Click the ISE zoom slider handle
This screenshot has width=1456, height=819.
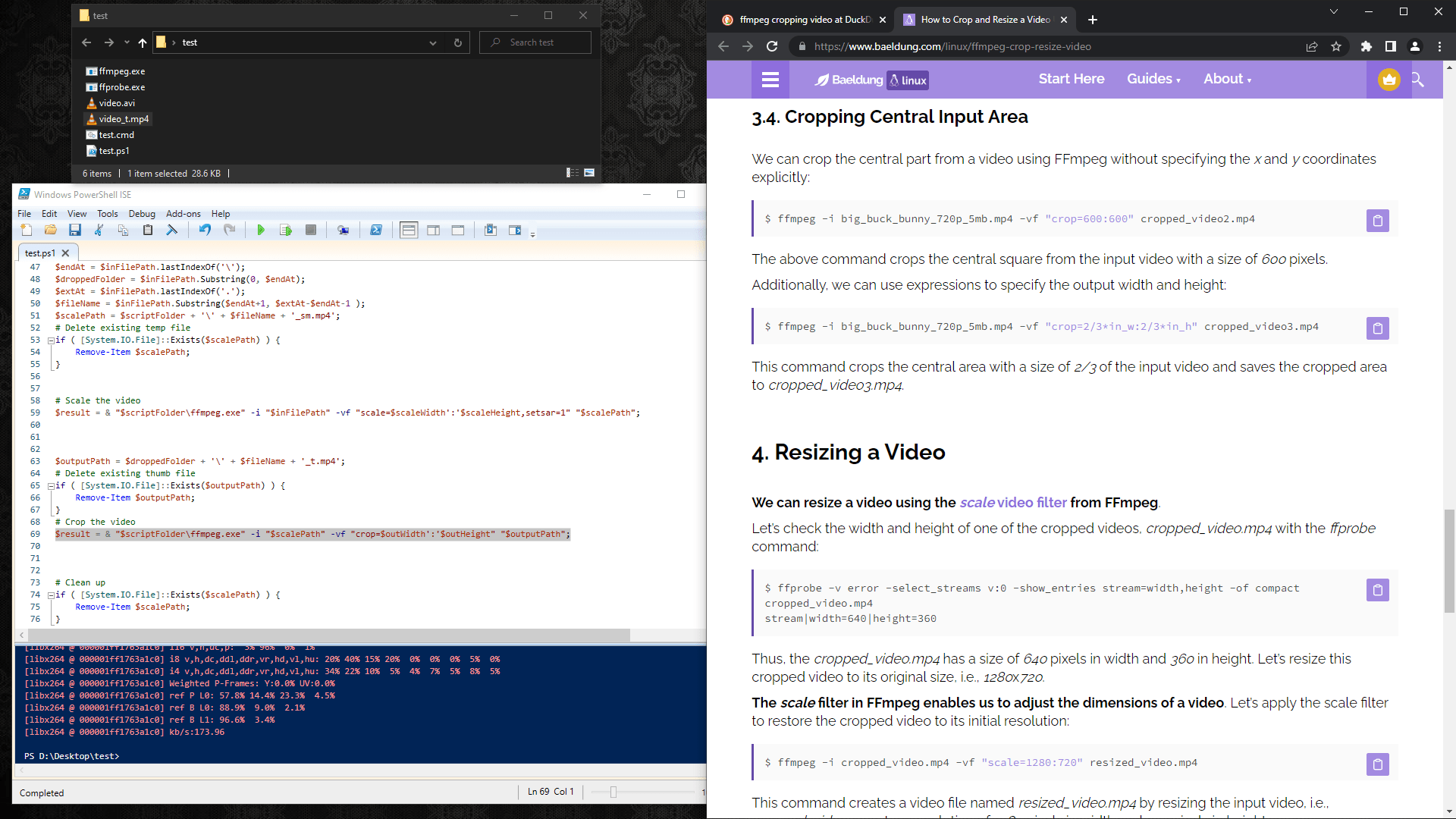[x=613, y=792]
